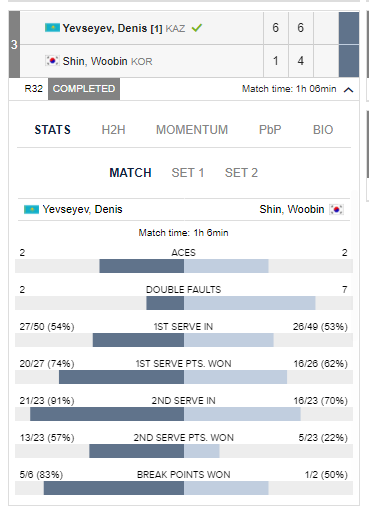The image size is (369, 508).
Task: Click the green winner checkmark icon
Action: click(x=197, y=28)
